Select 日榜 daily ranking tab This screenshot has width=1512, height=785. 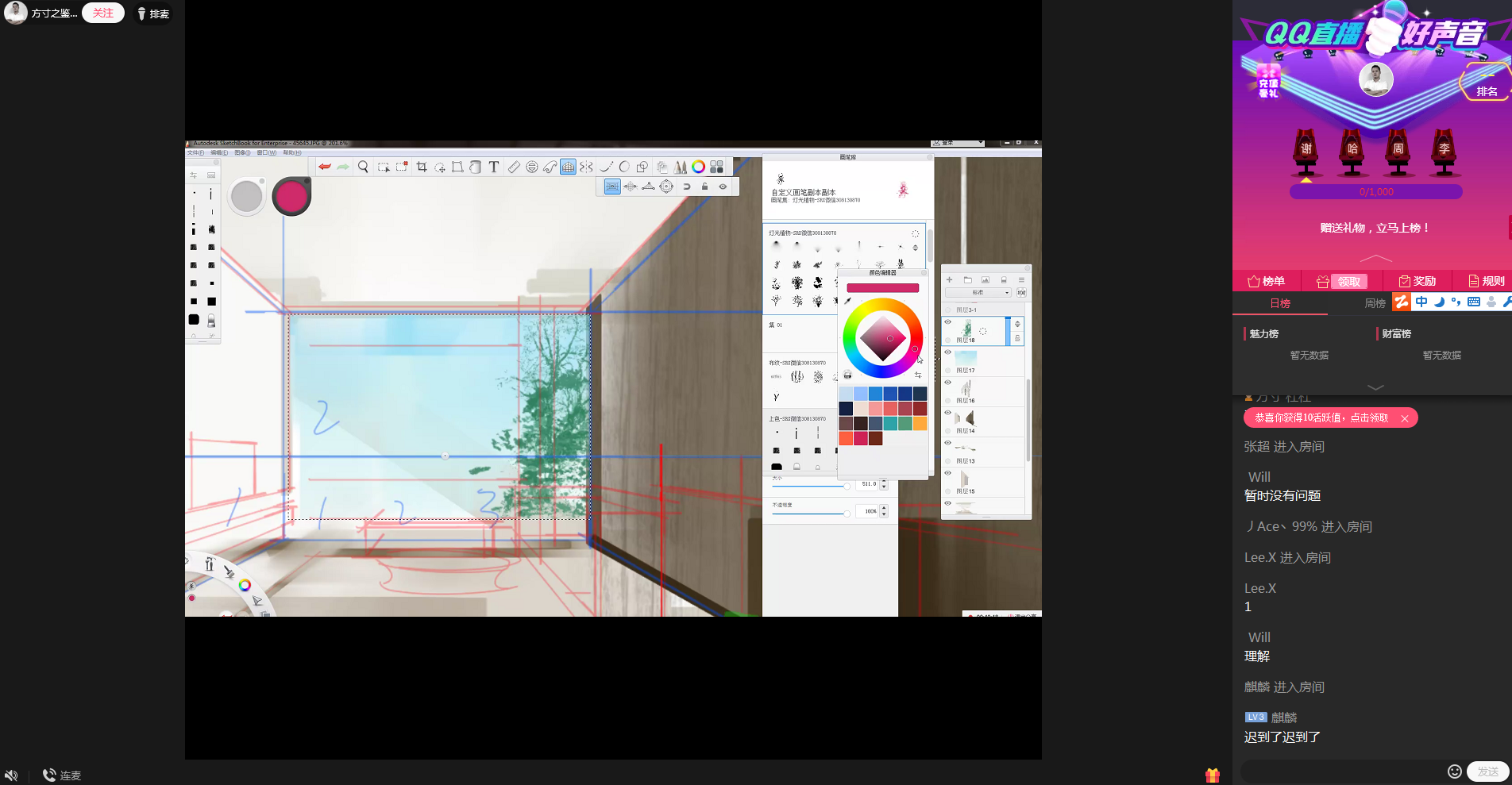(1280, 303)
